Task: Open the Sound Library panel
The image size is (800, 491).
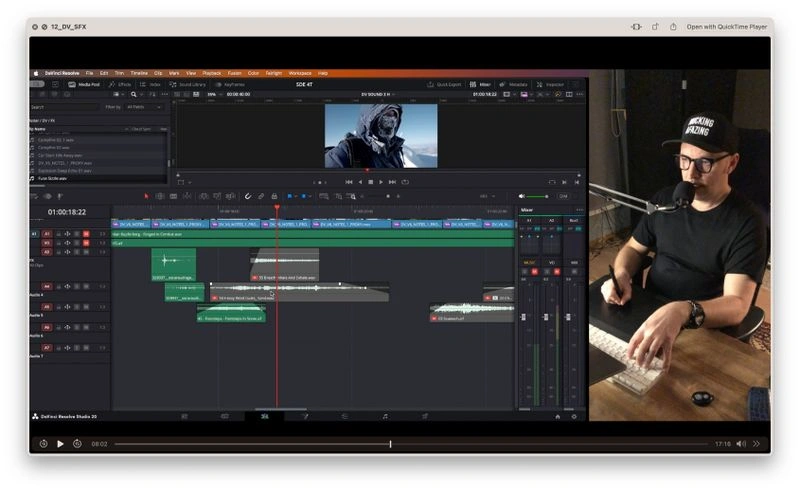Action: (188, 84)
